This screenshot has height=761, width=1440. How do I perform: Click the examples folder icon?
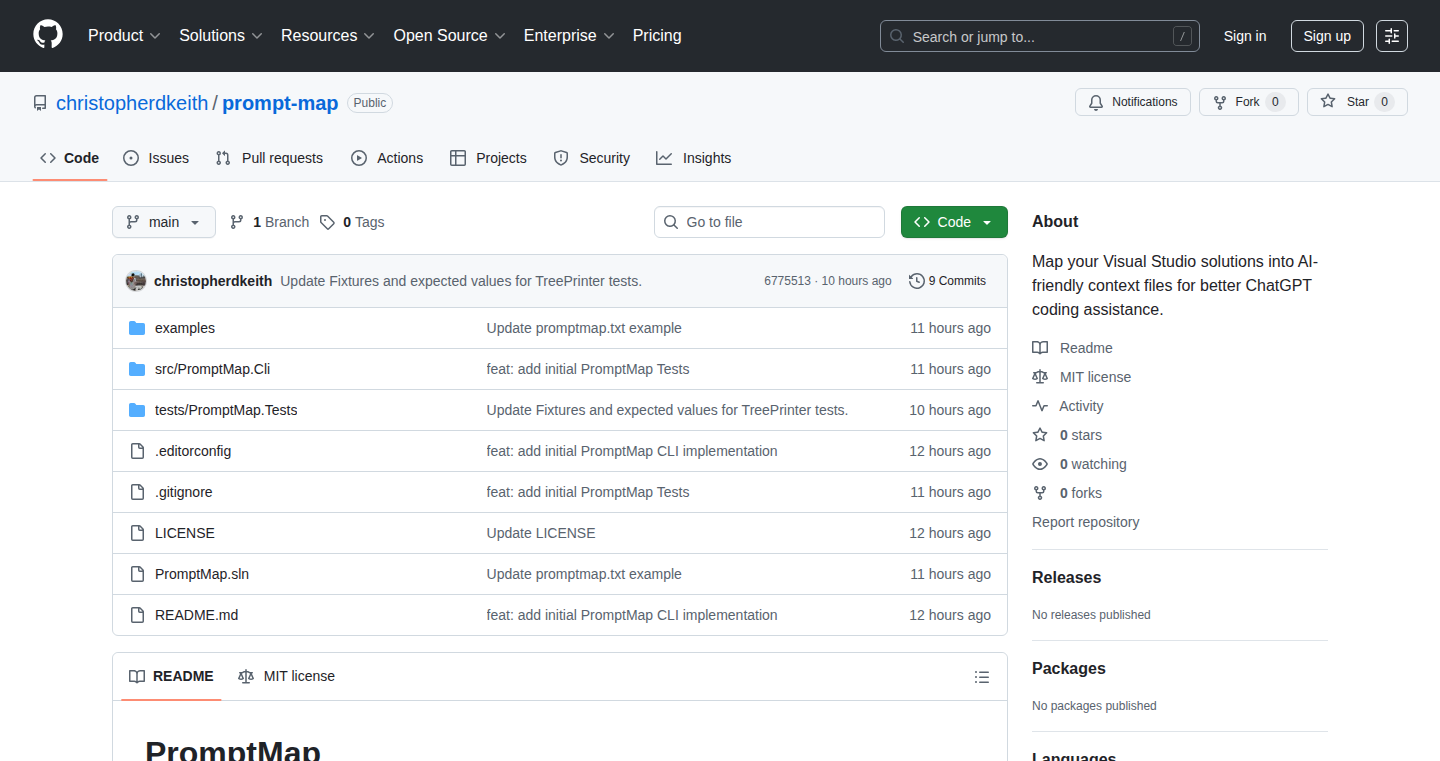137,328
